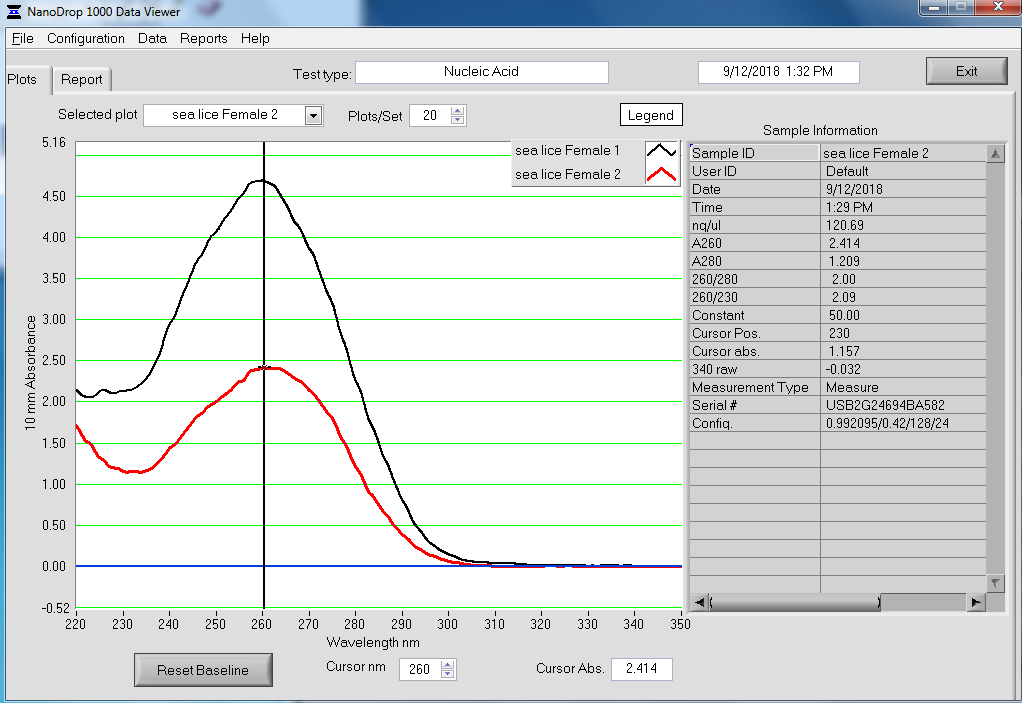The width and height of the screenshot is (1022, 703).
Task: Increment Cursor nm with up arrow
Action: pos(447,665)
